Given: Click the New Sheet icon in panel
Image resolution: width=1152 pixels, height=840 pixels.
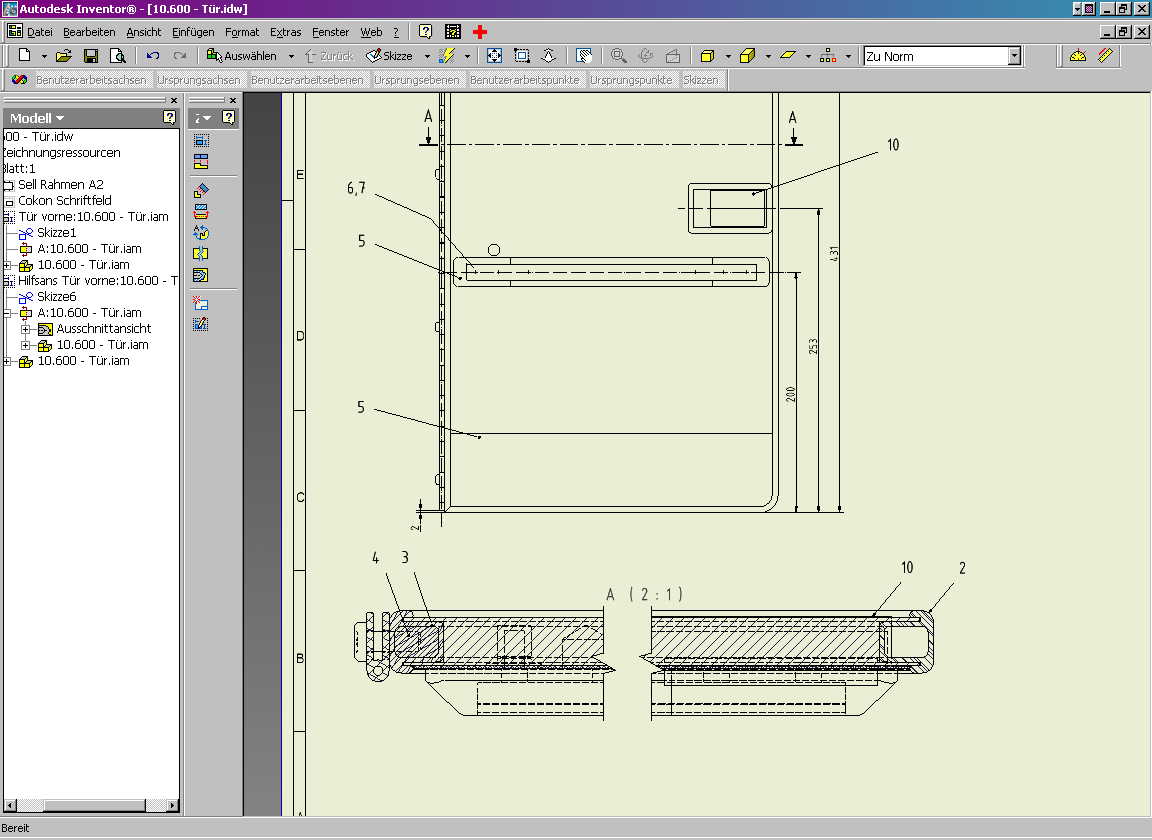Looking at the screenshot, I should pos(201,302).
